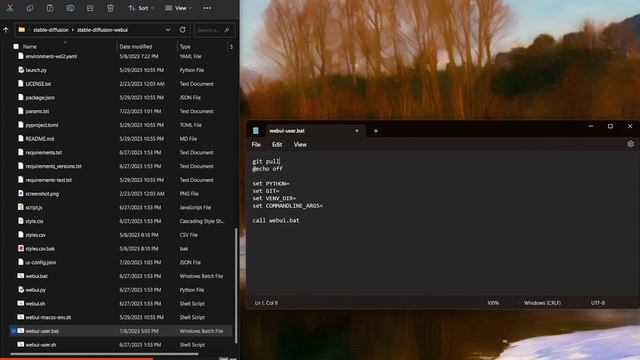
Task: Click the 100% zoom status indicator
Action: click(493, 303)
